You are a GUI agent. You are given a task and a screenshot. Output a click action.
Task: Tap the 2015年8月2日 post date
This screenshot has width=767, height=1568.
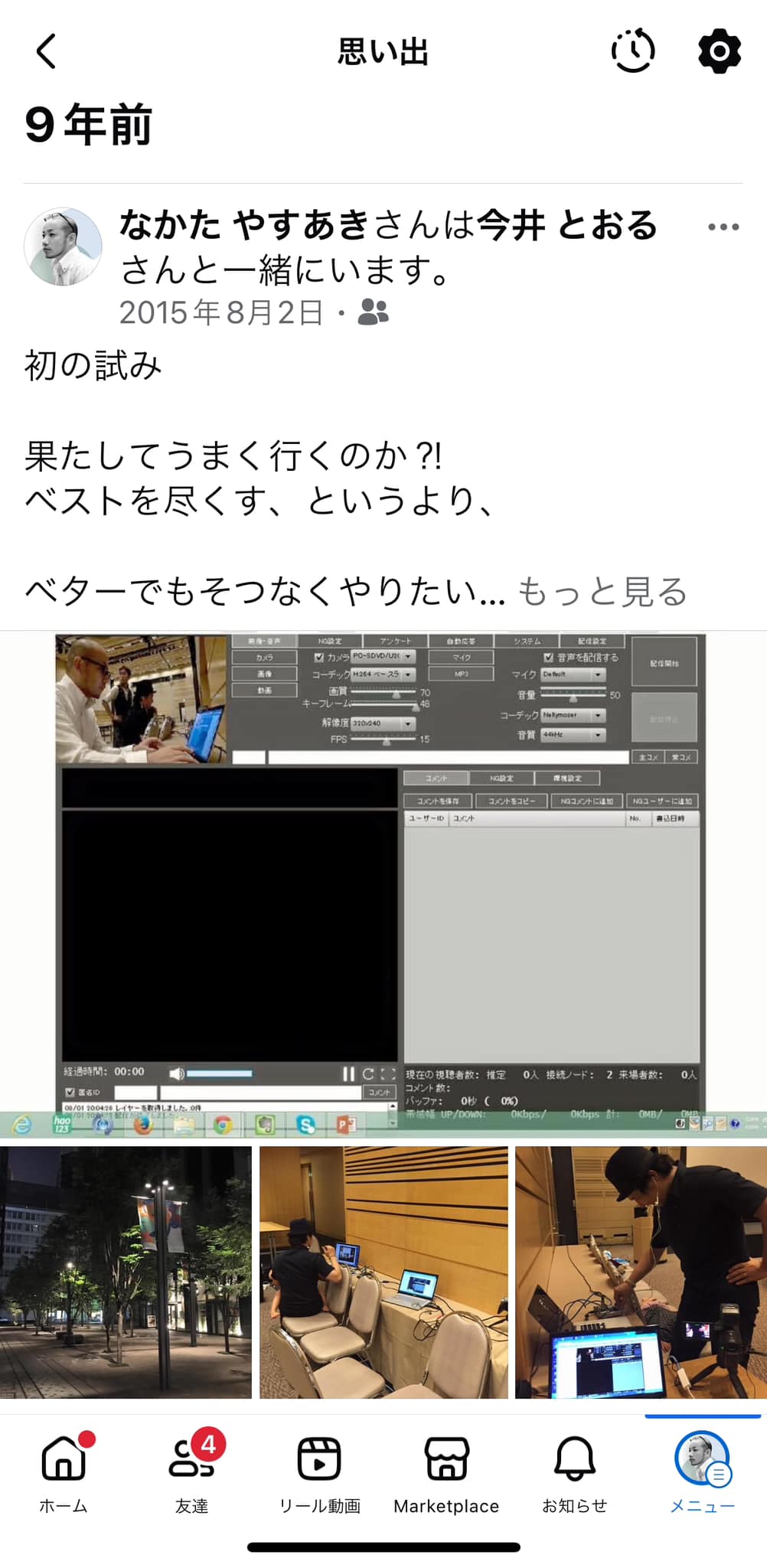point(222,312)
